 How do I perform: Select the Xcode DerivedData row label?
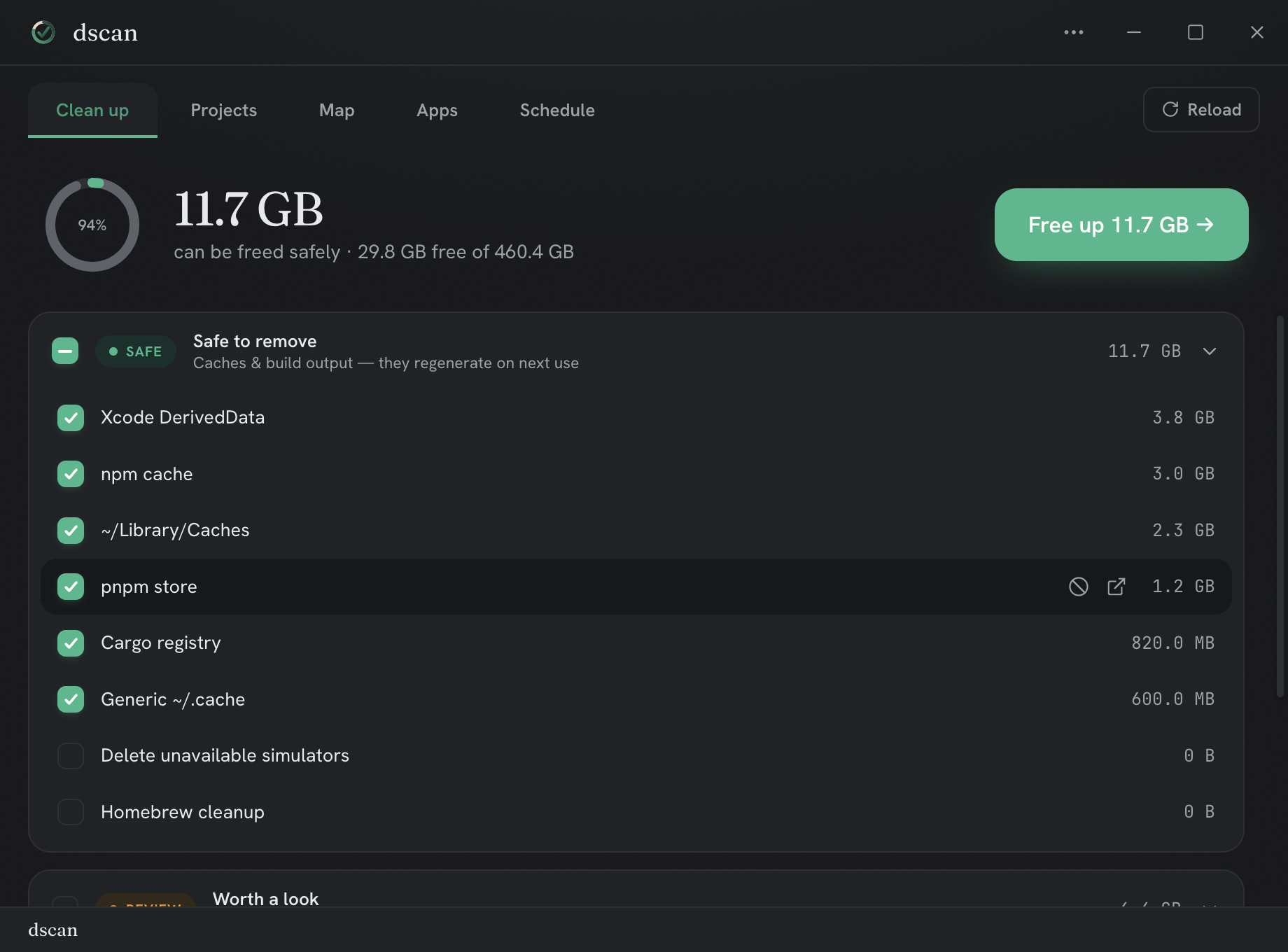[x=183, y=418]
